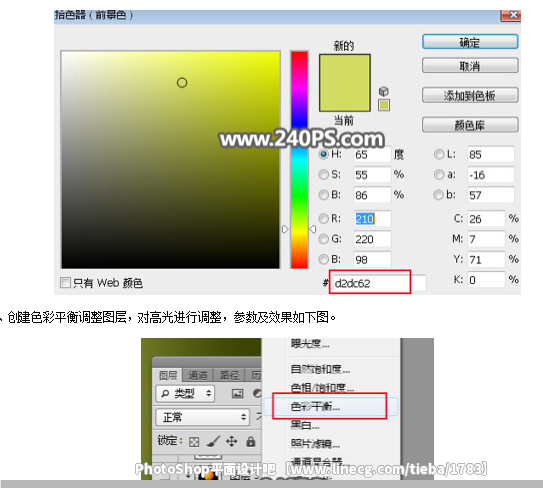543x488 pixels.
Task: Click the color field picker circle marker
Action: click(182, 83)
